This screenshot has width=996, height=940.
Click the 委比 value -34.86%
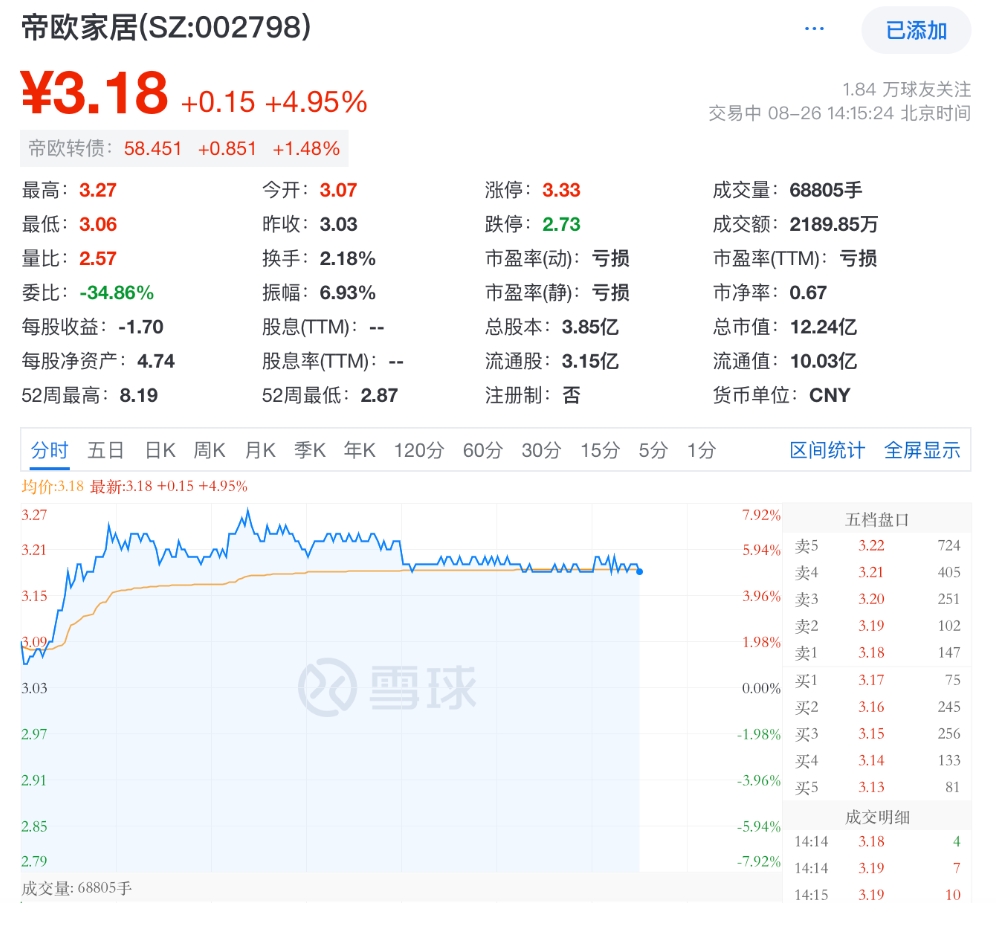coord(116,293)
